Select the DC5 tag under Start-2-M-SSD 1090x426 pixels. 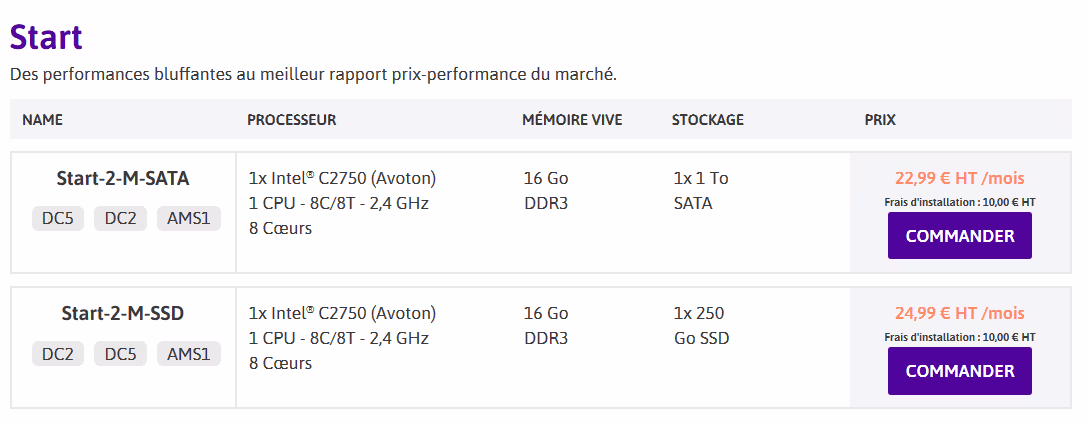(x=119, y=353)
